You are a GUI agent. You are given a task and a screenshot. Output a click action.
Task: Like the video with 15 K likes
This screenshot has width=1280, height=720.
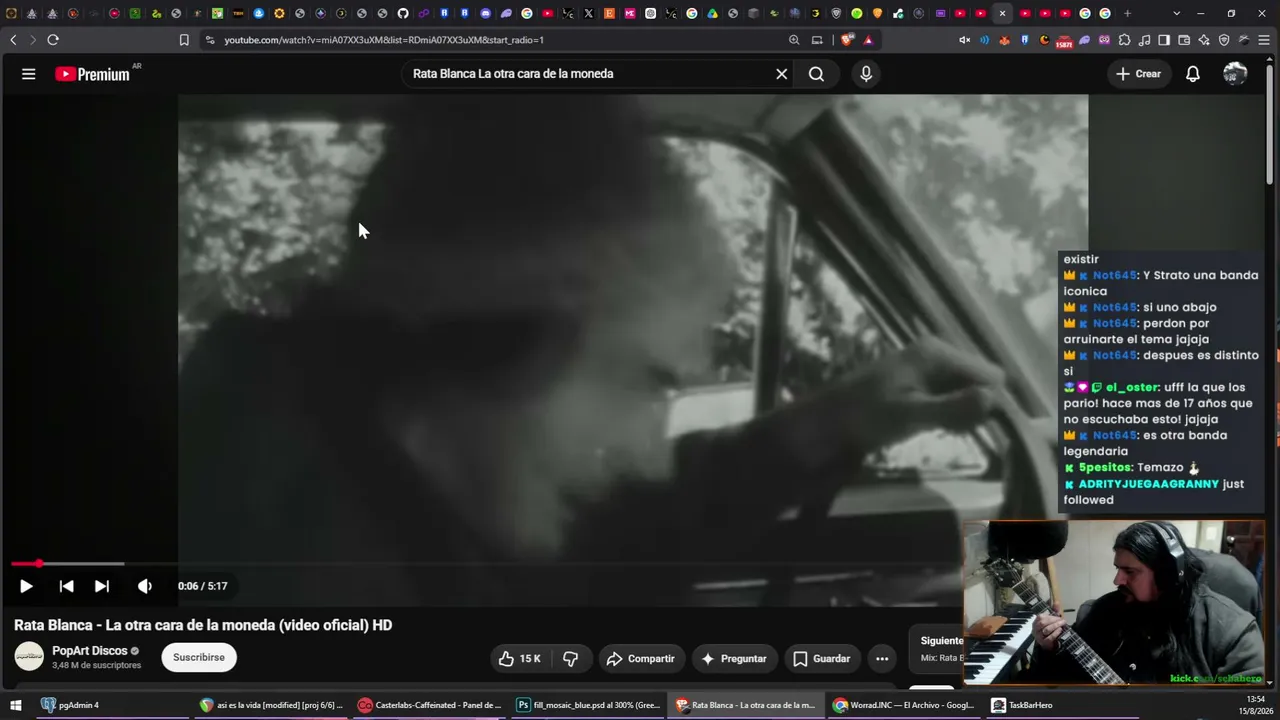coord(520,659)
